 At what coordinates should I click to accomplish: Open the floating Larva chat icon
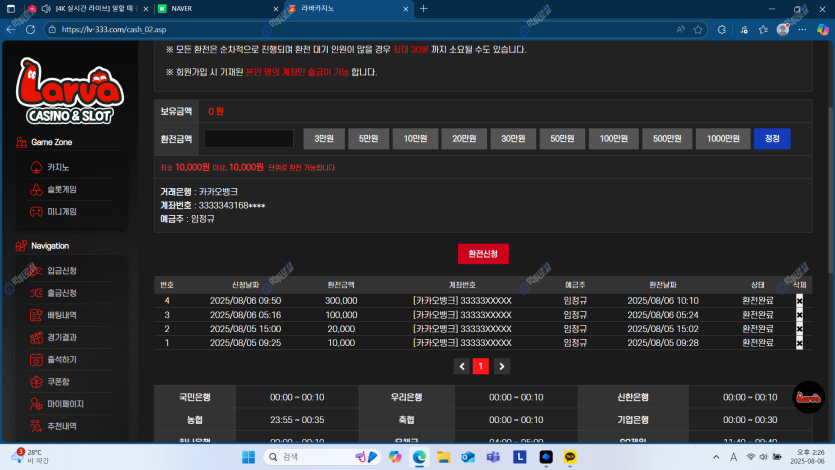click(x=808, y=398)
